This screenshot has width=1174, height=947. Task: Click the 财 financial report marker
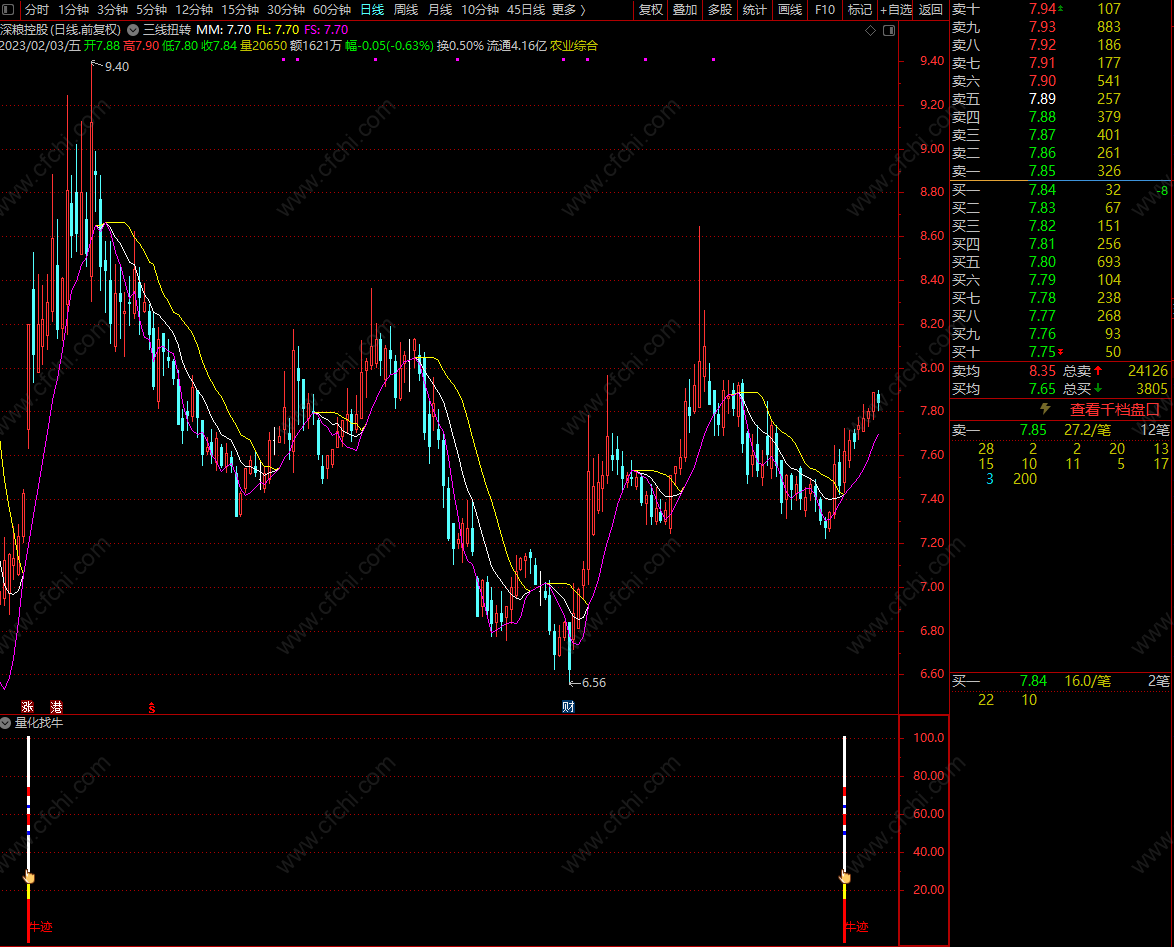point(568,707)
